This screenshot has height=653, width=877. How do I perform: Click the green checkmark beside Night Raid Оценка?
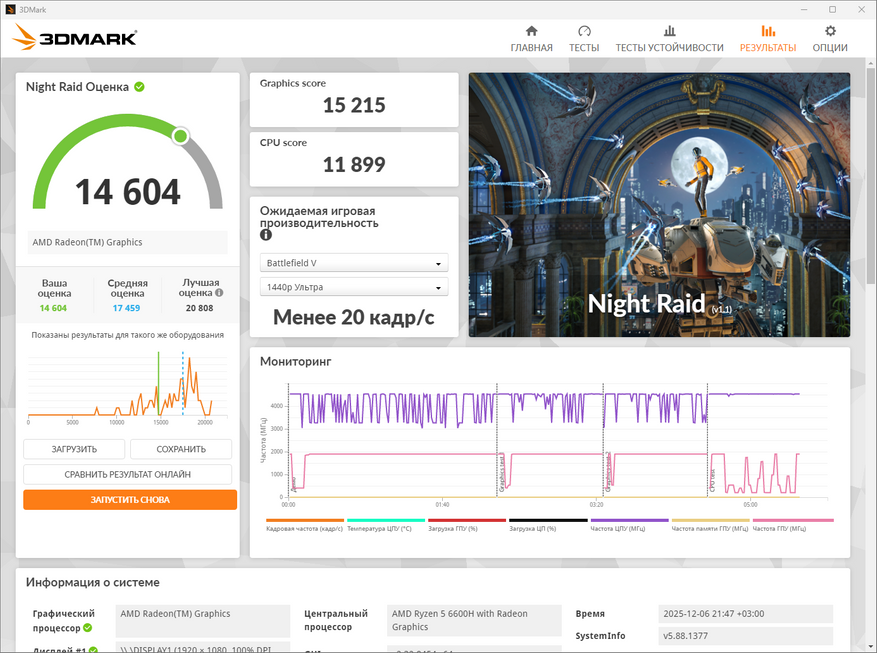[139, 87]
